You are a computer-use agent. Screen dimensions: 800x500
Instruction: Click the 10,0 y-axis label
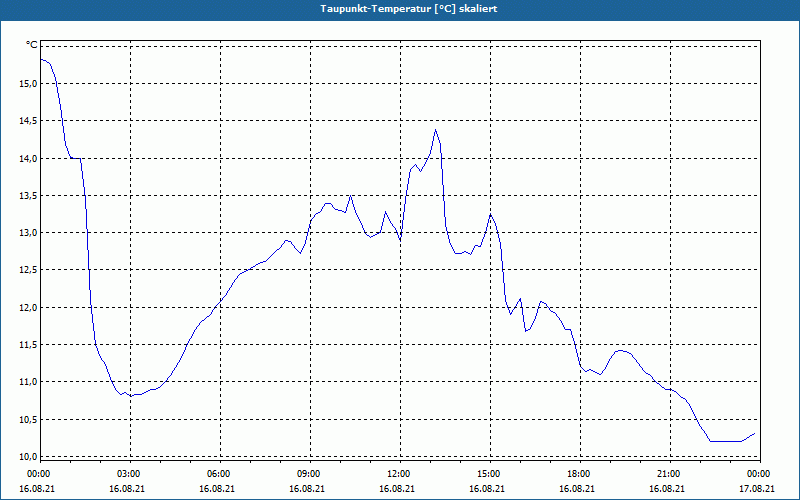click(x=29, y=457)
